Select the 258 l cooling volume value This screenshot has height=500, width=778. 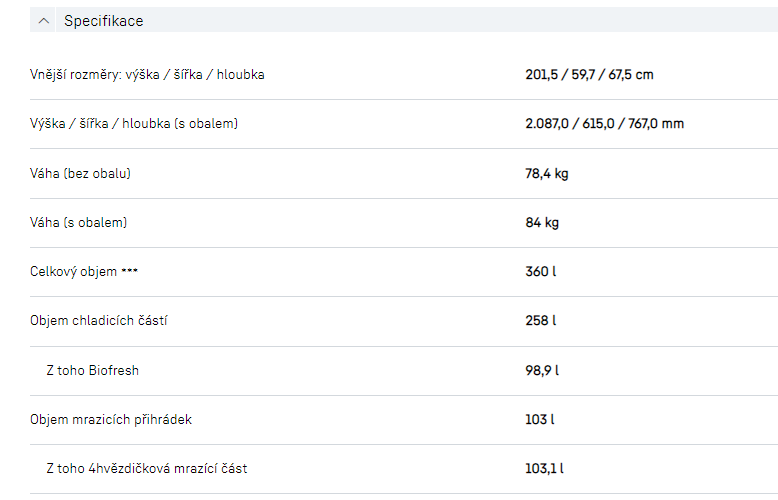point(540,321)
